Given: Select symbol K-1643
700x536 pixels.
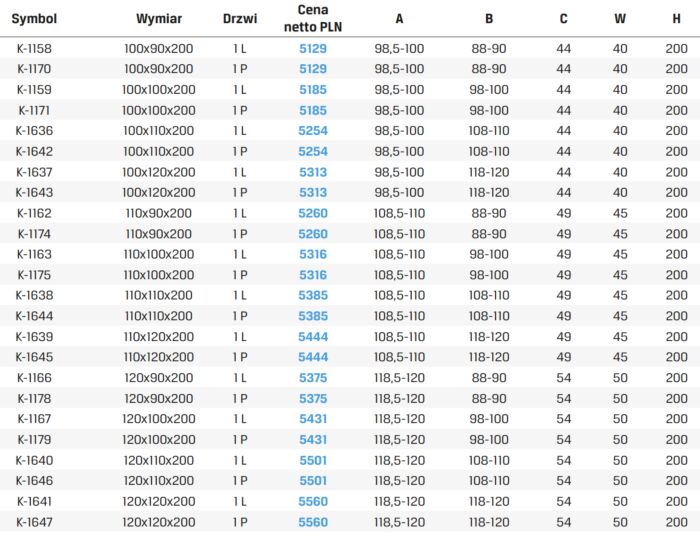Looking at the screenshot, I should [x=34, y=192].
